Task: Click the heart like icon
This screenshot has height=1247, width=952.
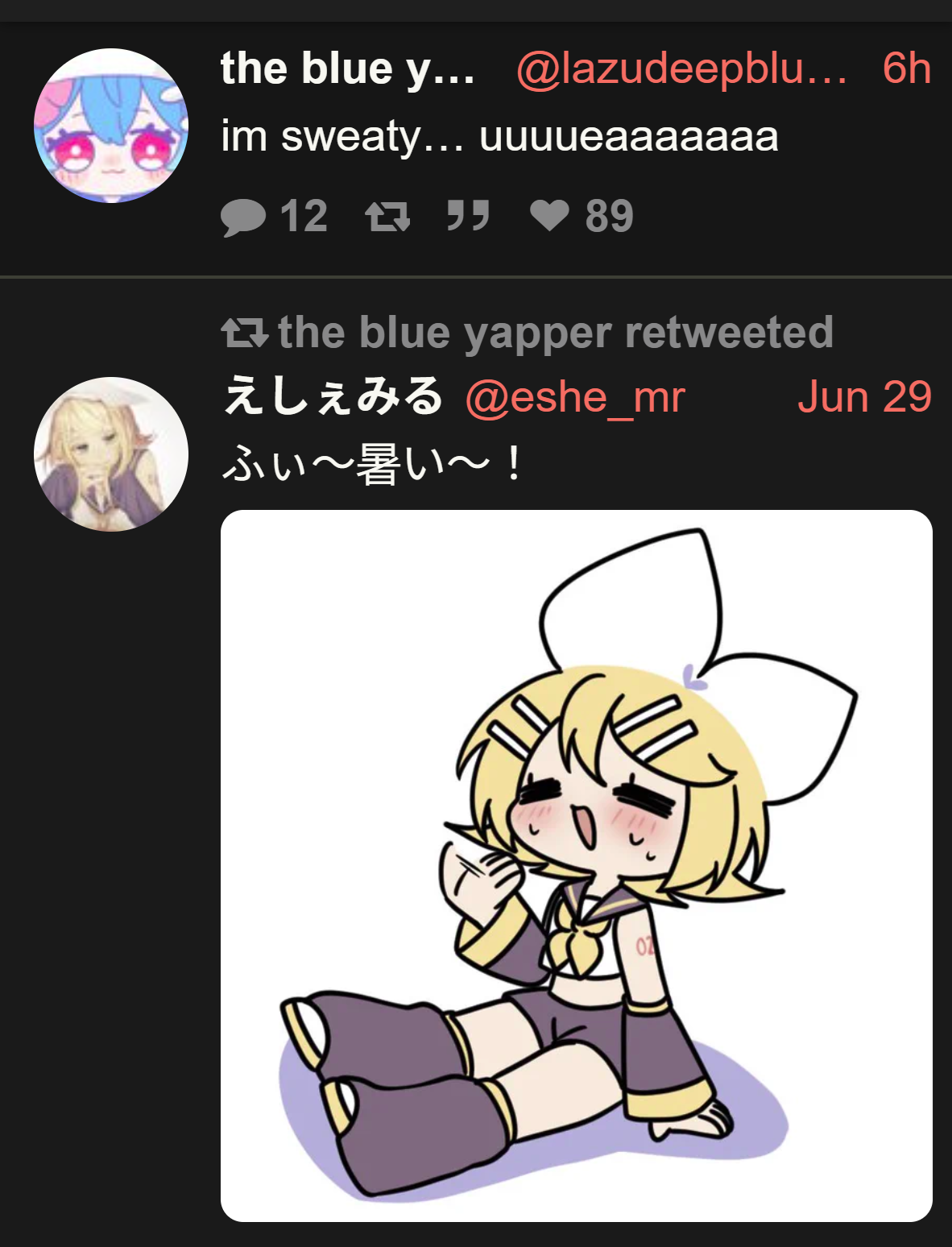Action: (x=549, y=216)
